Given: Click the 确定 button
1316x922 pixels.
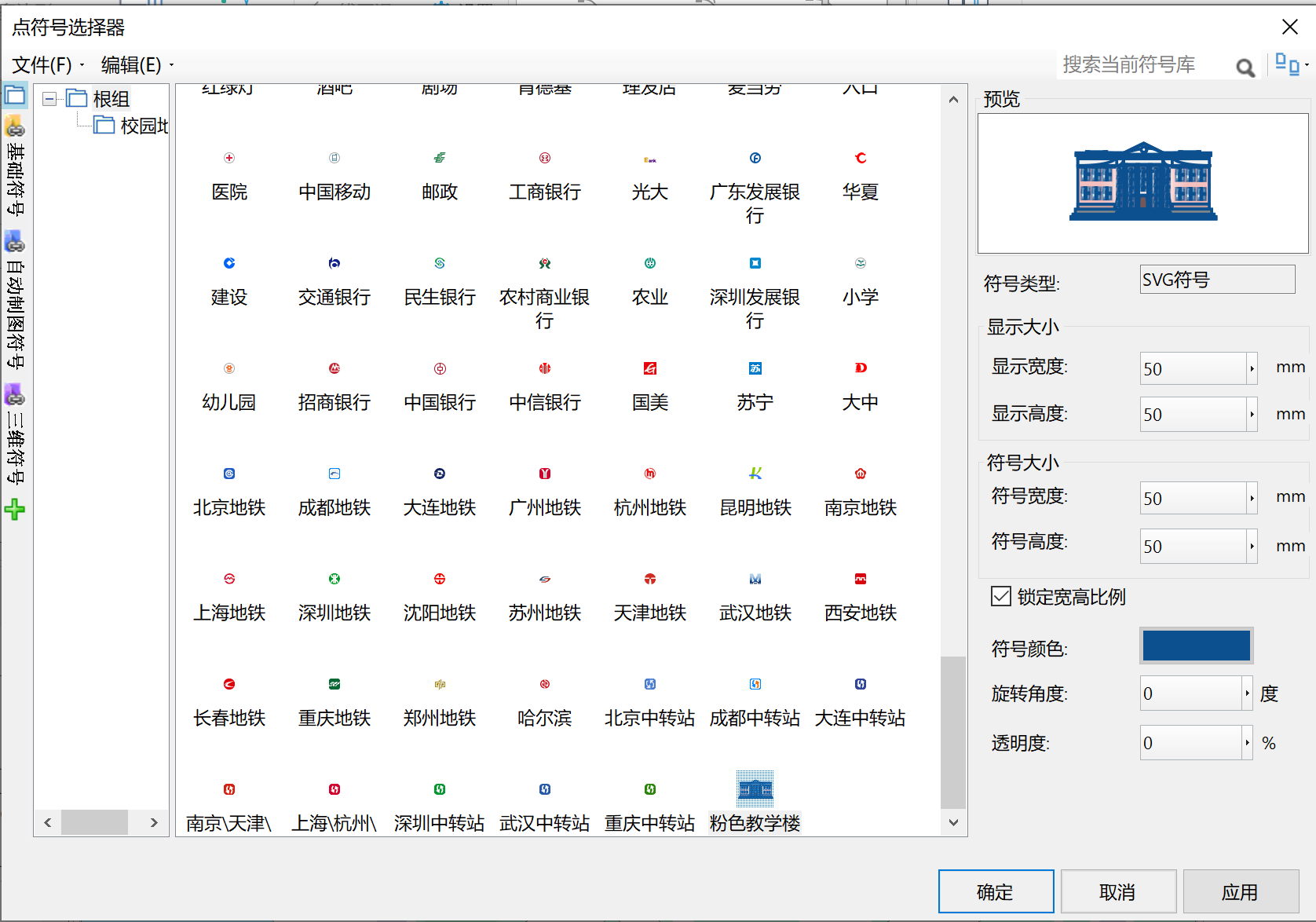Looking at the screenshot, I should point(996,891).
